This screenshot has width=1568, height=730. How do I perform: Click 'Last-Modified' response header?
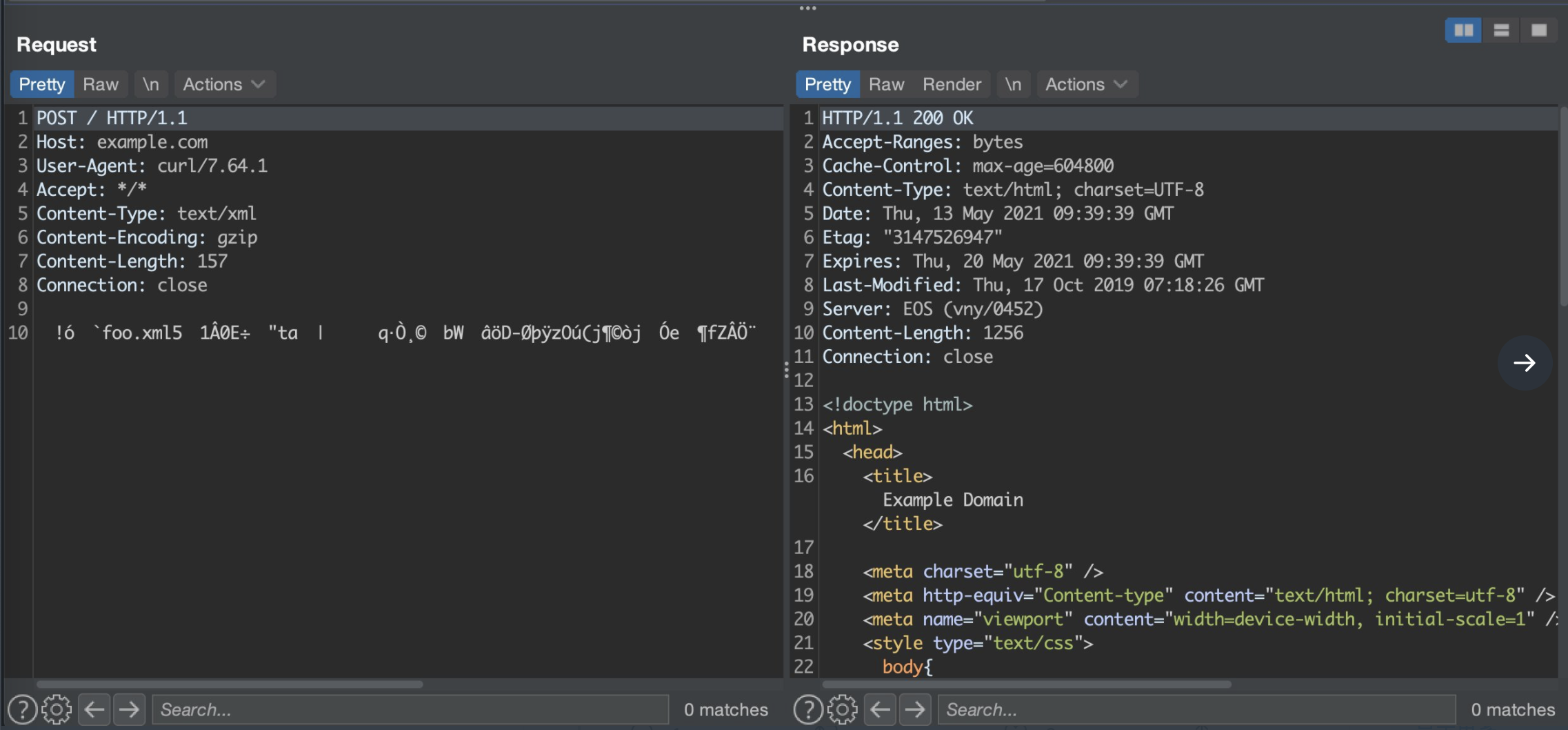[x=1043, y=285]
